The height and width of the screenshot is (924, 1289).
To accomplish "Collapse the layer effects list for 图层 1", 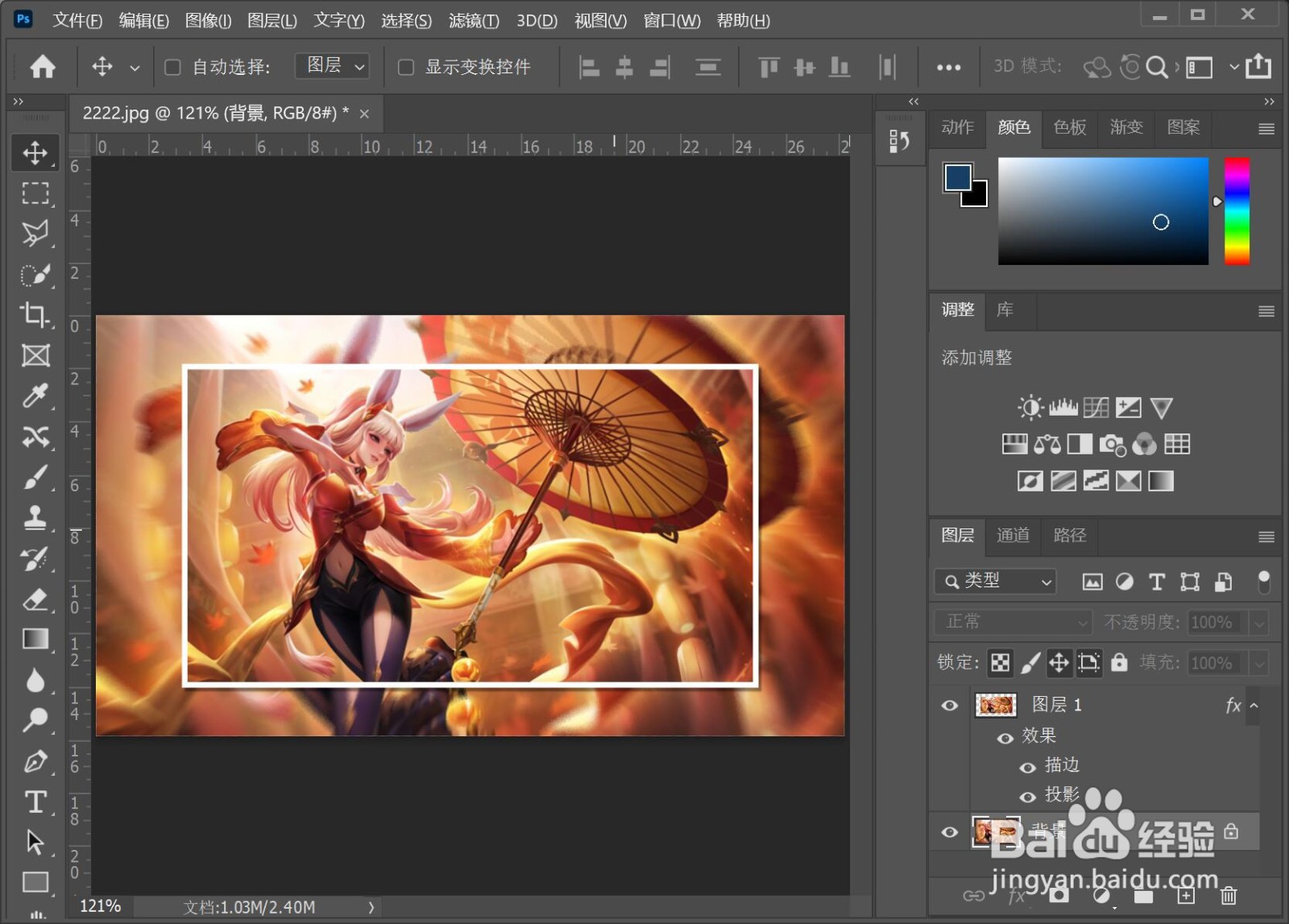I will [1254, 705].
